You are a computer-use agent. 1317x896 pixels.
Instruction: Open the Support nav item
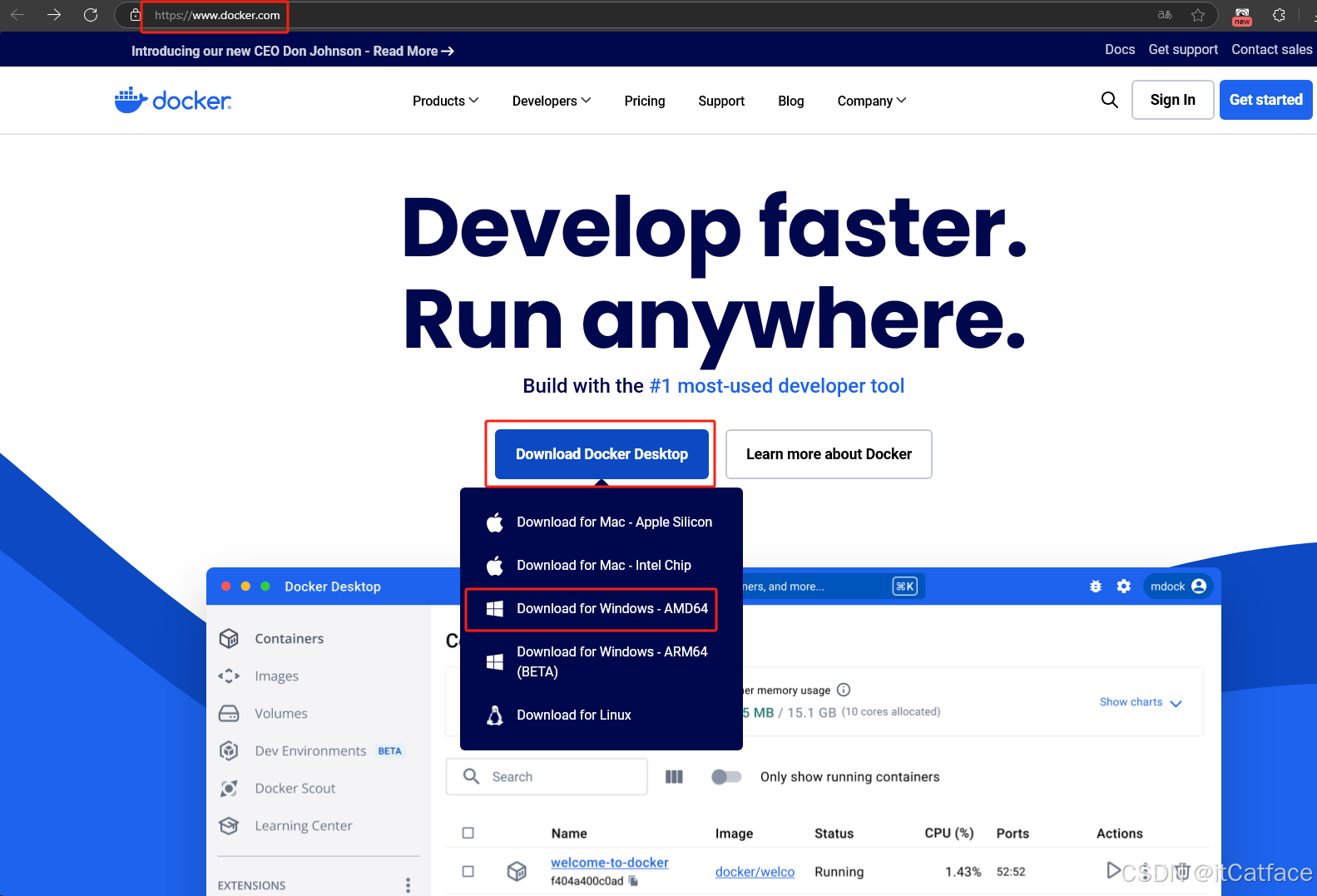[721, 101]
